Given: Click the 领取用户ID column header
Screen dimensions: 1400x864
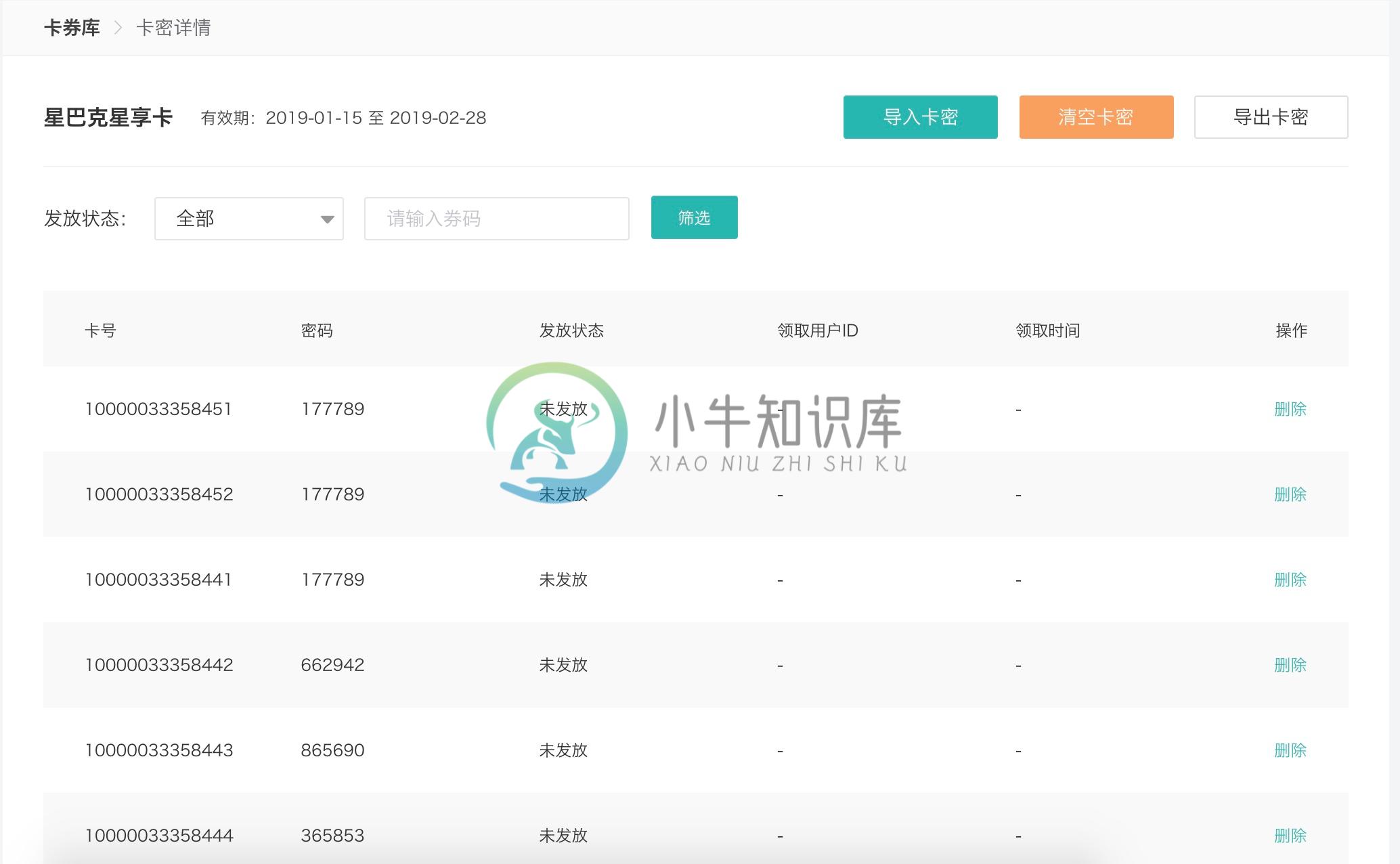Looking at the screenshot, I should [x=818, y=330].
